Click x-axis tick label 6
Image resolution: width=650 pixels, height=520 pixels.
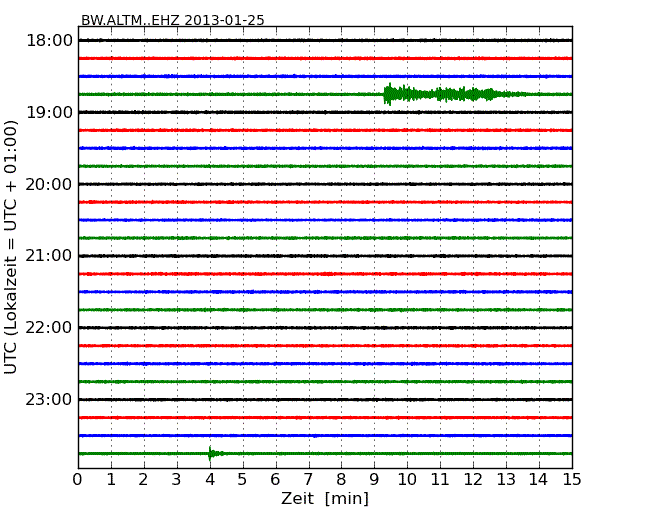(275, 480)
